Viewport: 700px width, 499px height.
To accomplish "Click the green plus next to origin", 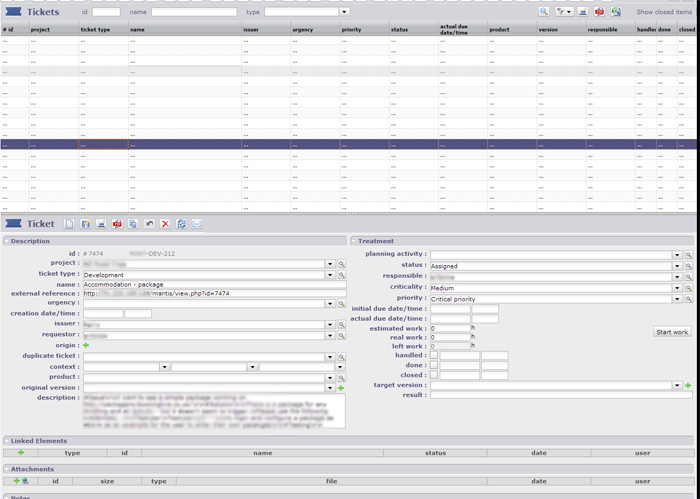I will click(86, 346).
